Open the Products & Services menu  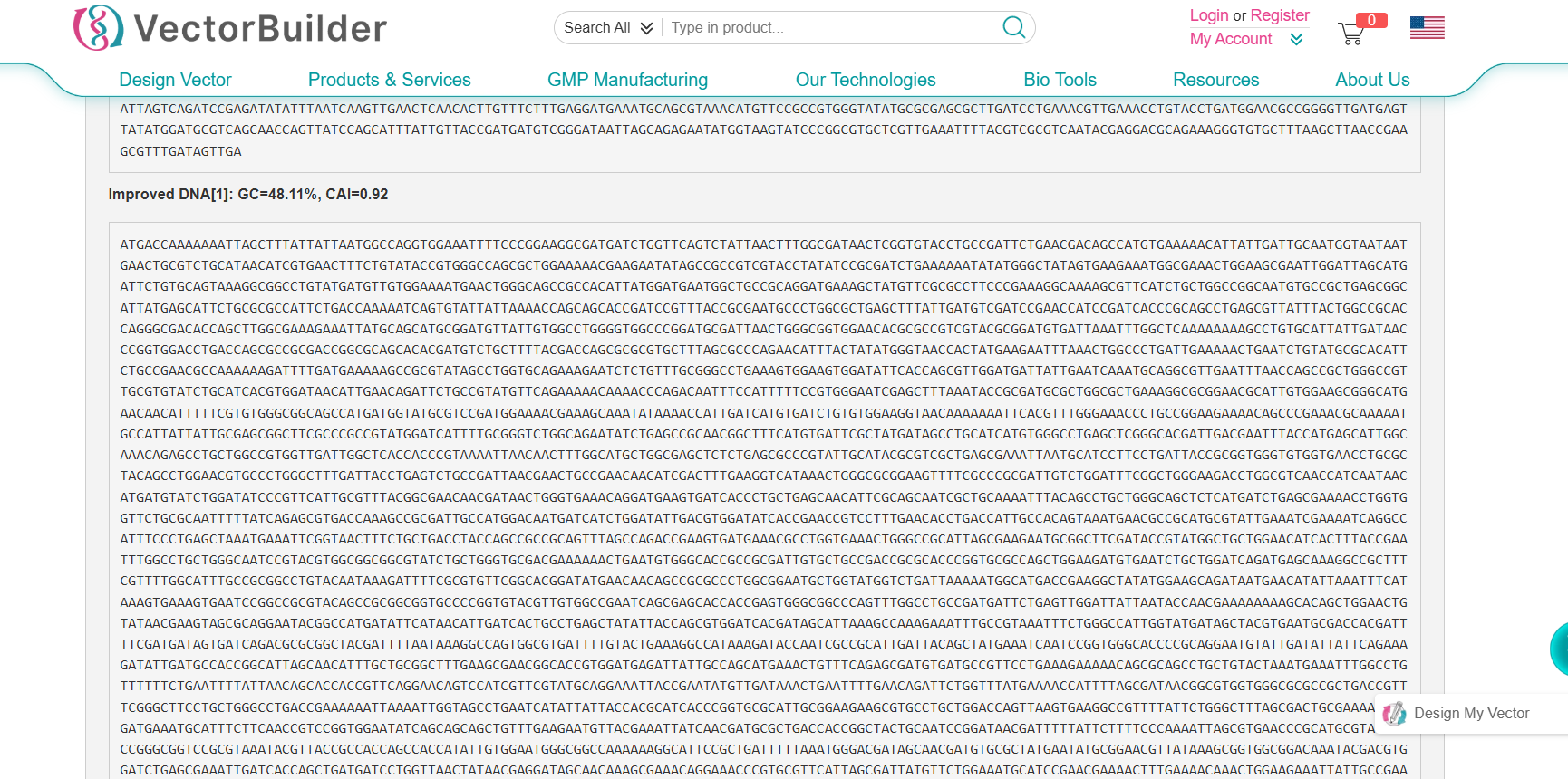coord(390,80)
